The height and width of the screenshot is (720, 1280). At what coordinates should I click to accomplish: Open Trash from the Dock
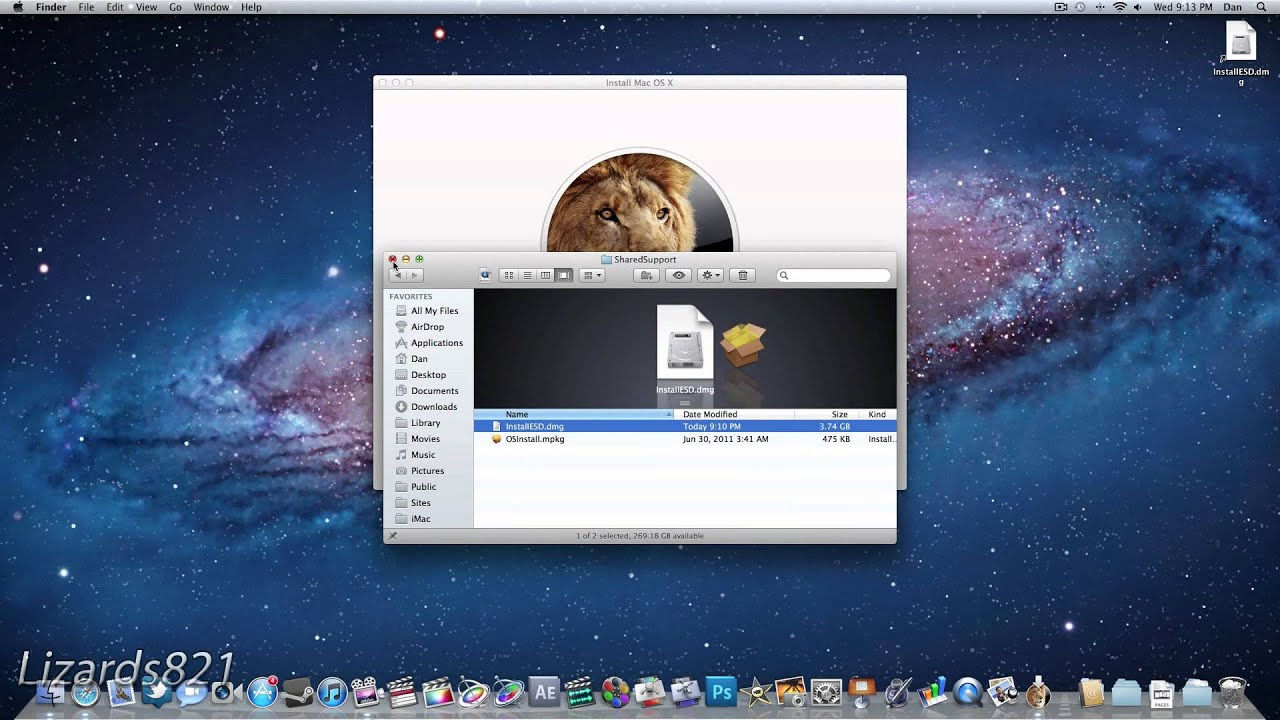1233,692
